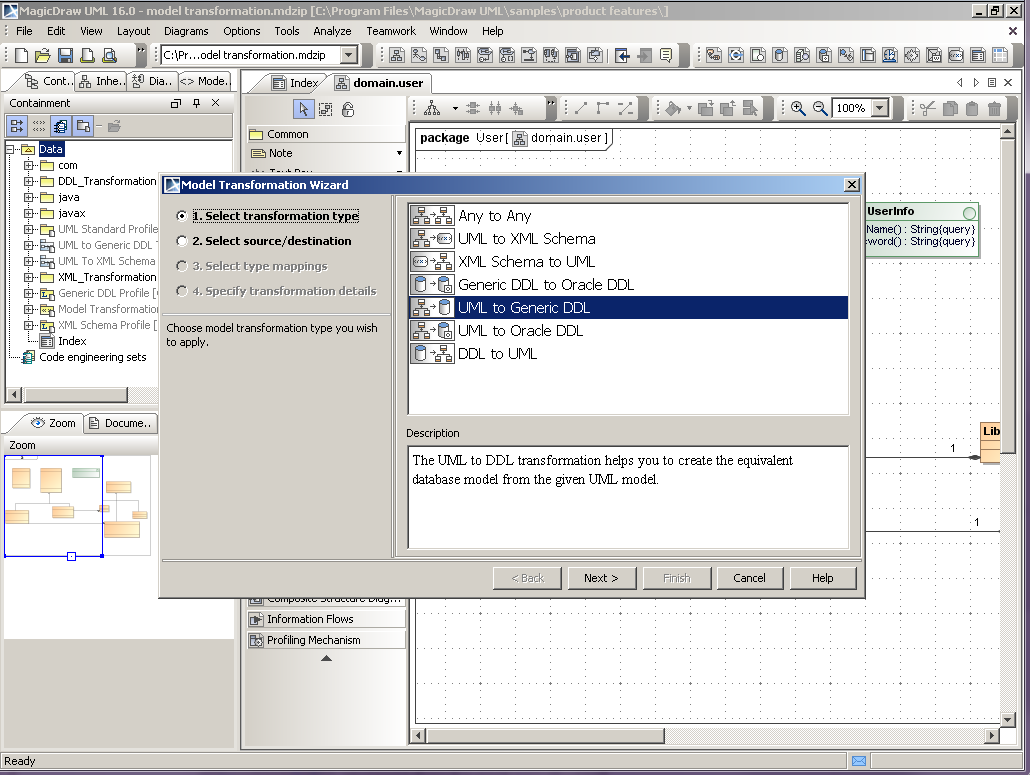
Task: Switch to the Inheritance browser tab
Action: (x=101, y=81)
